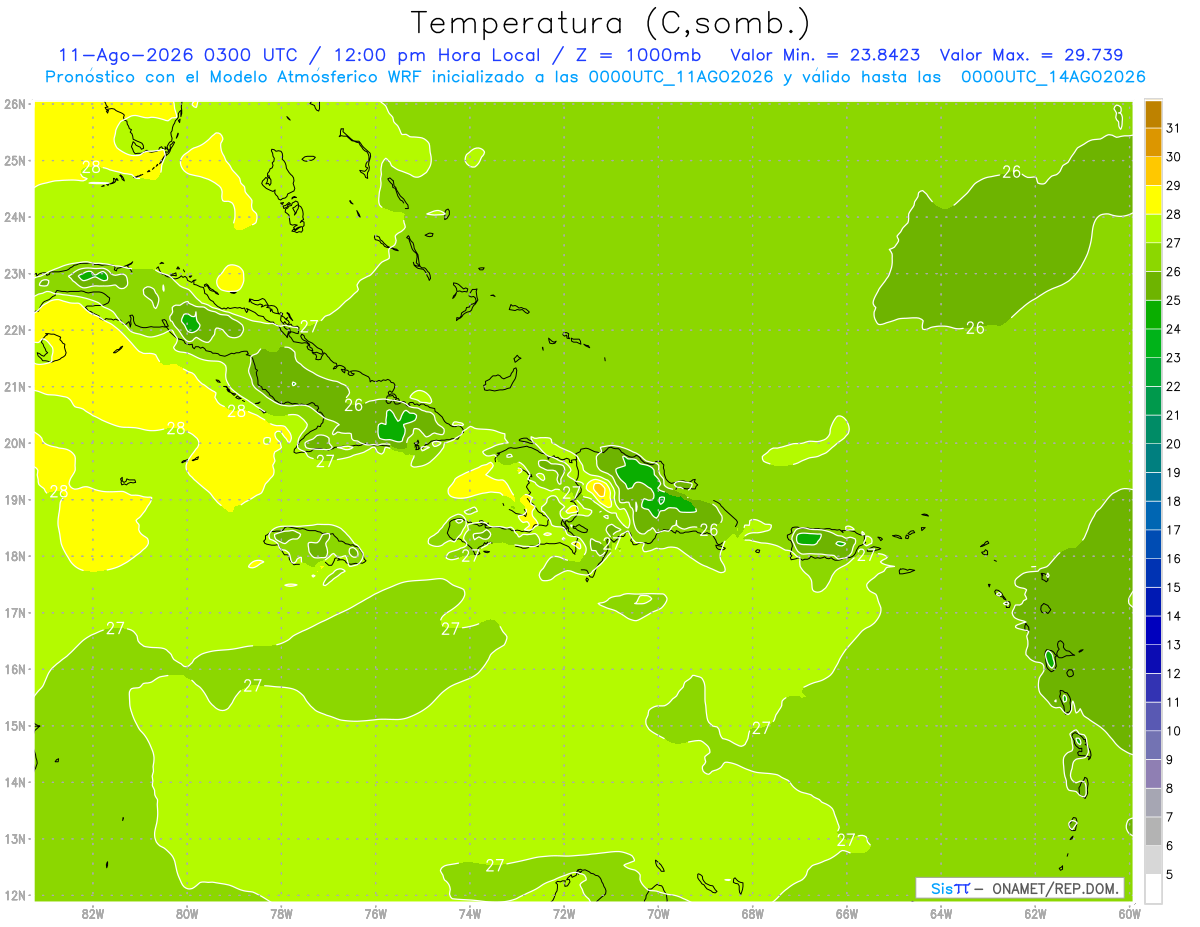Click the 70W longitude axis label

[x=658, y=913]
